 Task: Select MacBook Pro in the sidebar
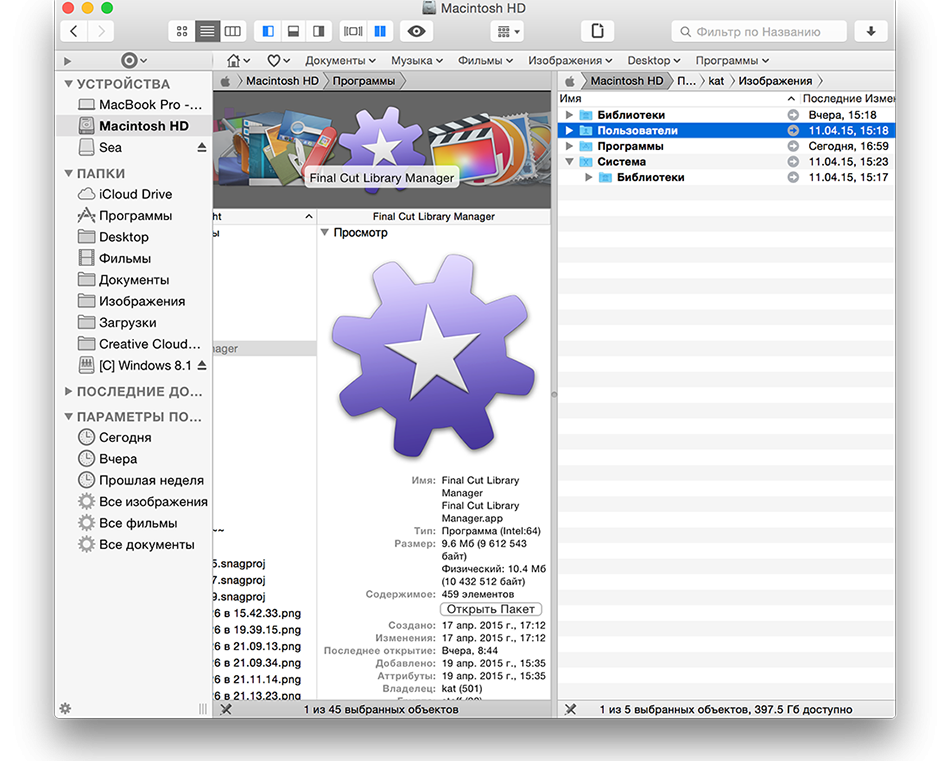point(141,105)
